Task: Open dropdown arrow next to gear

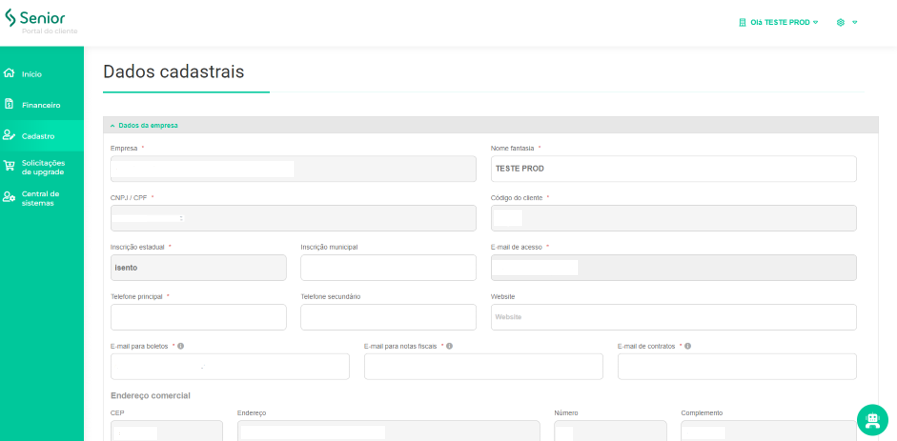Action: [x=855, y=22]
